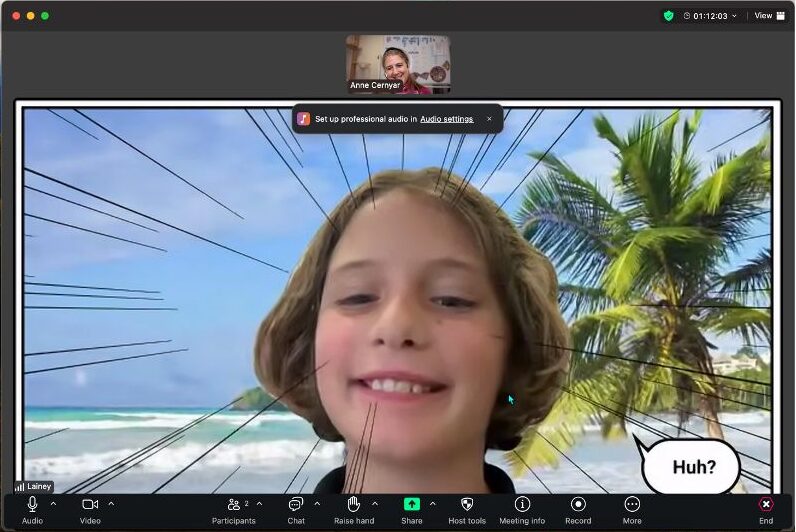Click the red close window button
Screen dimensions: 796x532
click(16, 16)
